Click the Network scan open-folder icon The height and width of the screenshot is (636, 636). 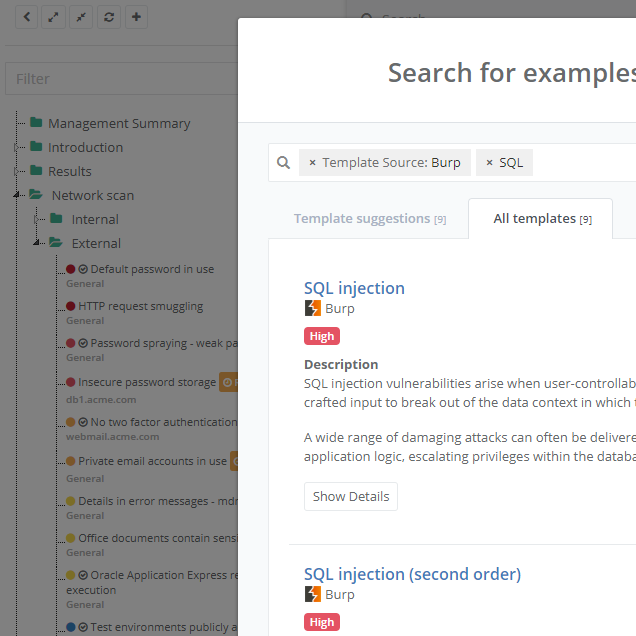pyautogui.click(x=36, y=194)
